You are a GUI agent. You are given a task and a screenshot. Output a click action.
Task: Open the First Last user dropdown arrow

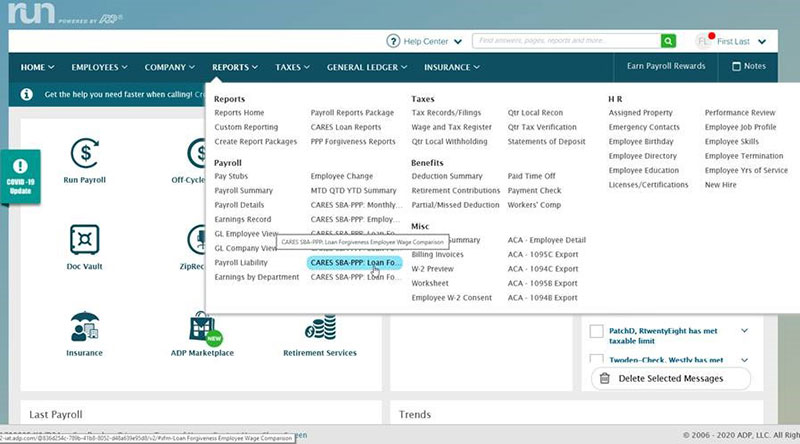(762, 42)
